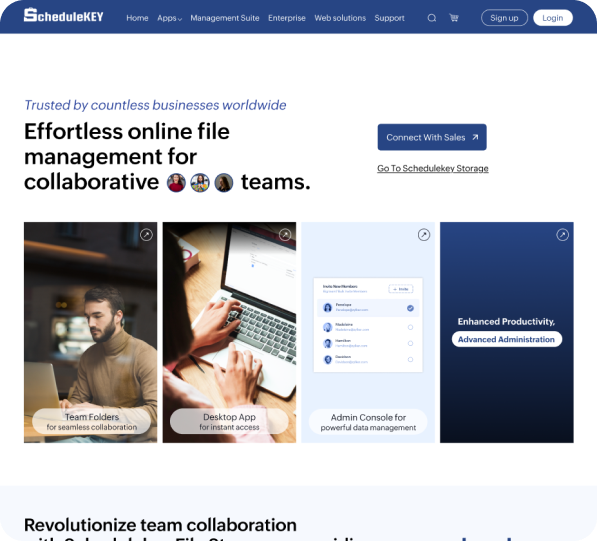The height and width of the screenshot is (541, 597).
Task: Select the radio circle beside Hamilton
Action: 410,343
